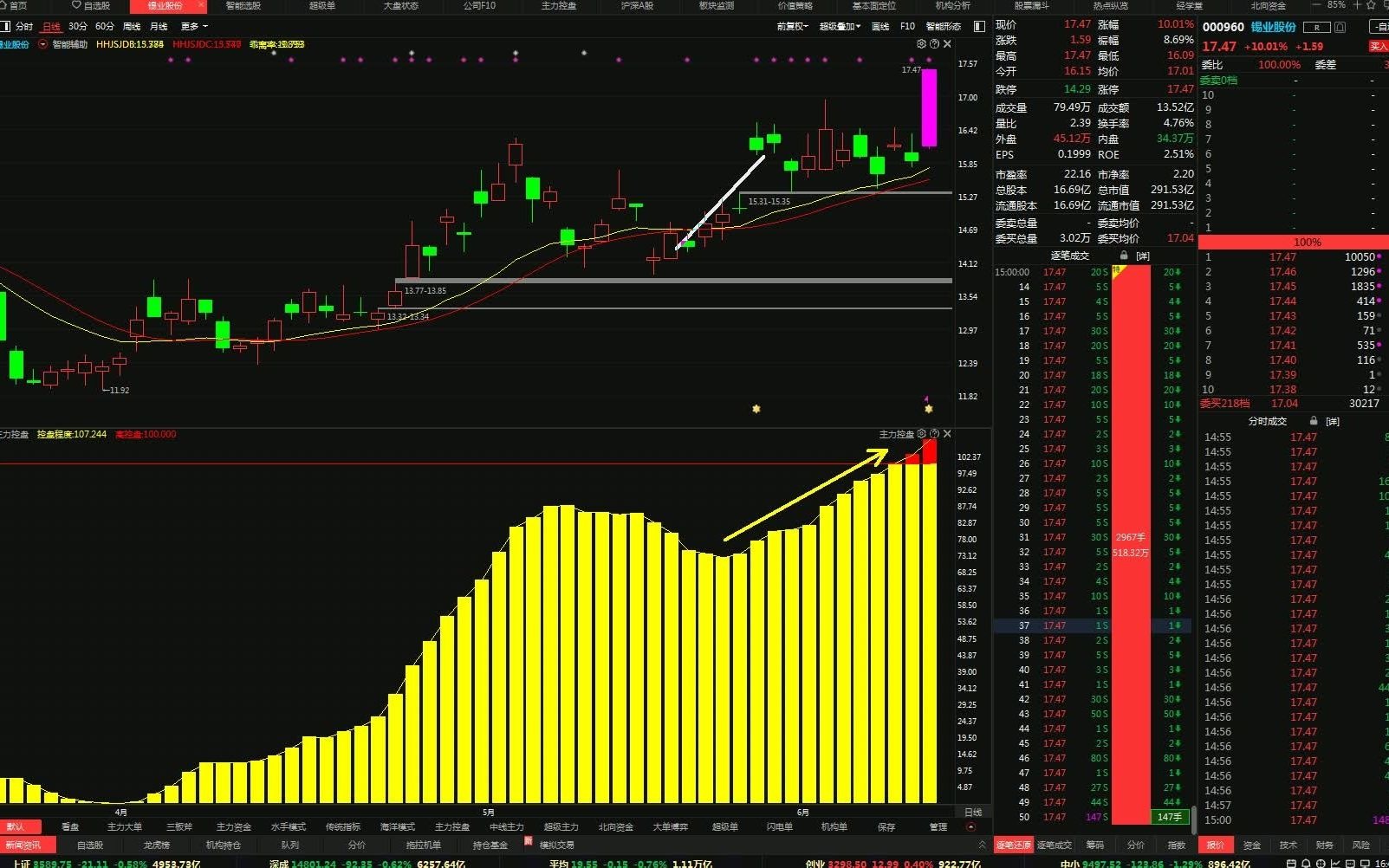Open 新闻资讯 bottom tab

(x=26, y=845)
